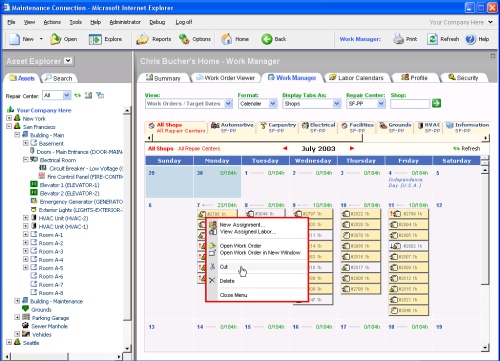Select the Grounds shop tab
Viewport: 500px width, 361px height.
point(395,127)
